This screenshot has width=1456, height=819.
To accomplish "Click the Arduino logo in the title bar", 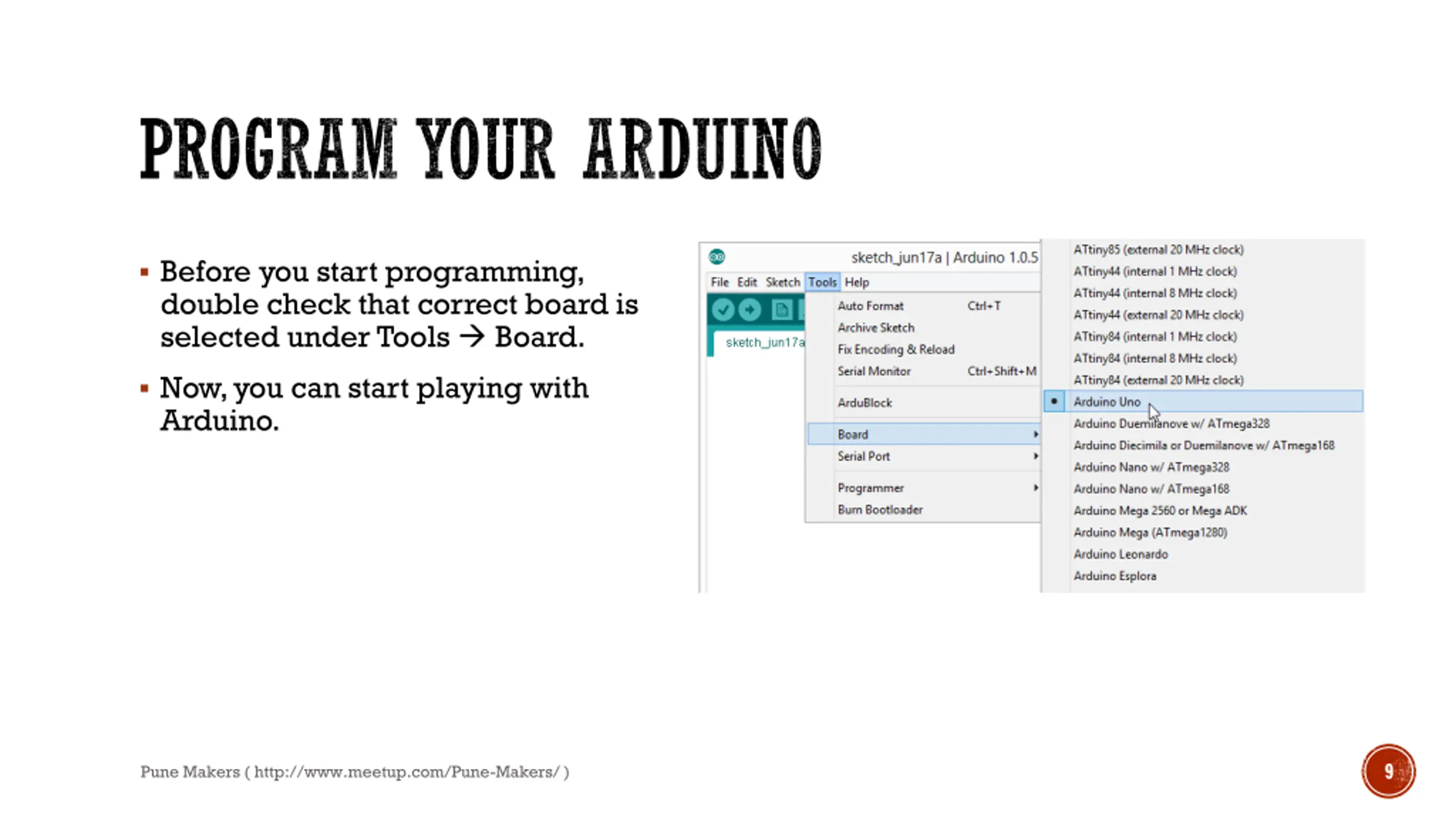I will coord(717,257).
